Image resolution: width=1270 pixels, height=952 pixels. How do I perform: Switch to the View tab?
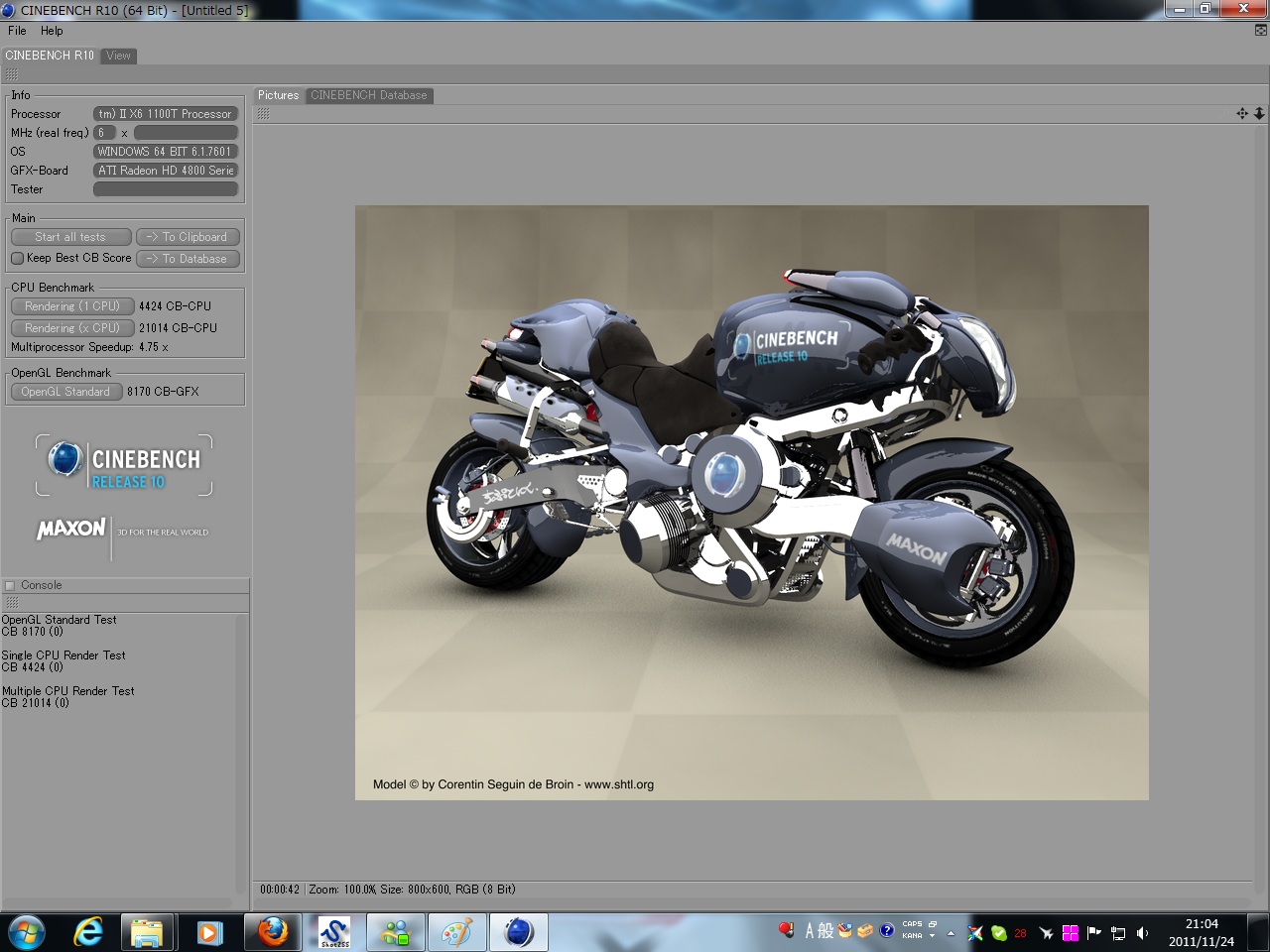tap(119, 56)
